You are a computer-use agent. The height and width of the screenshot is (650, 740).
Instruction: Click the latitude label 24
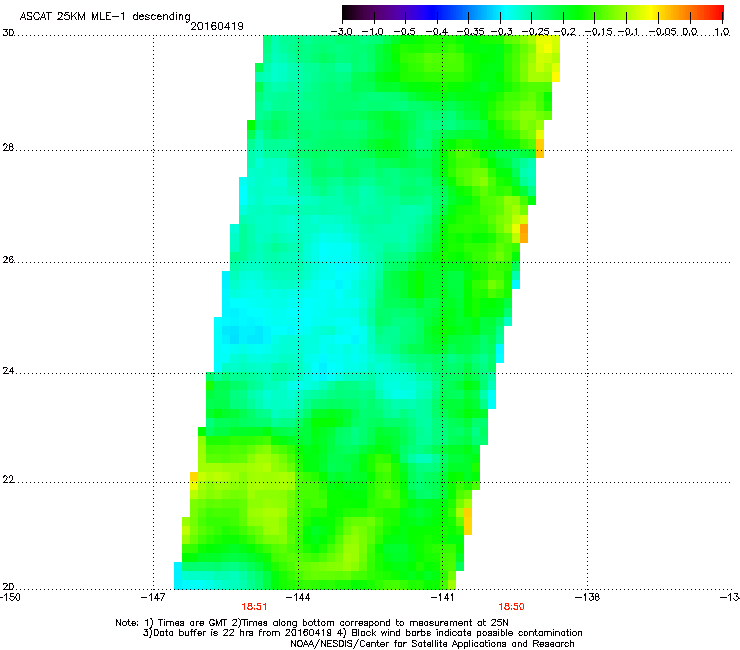8,371
